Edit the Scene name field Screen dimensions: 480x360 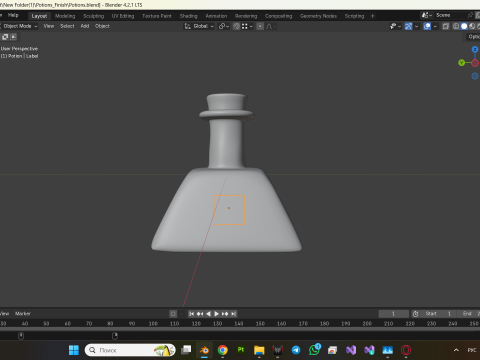450,15
